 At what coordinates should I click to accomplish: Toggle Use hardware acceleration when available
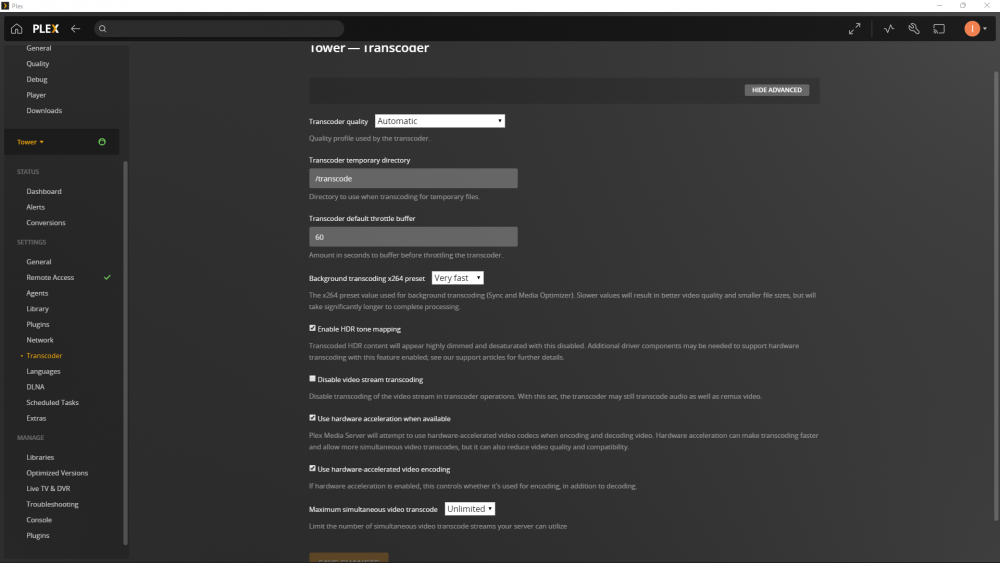tap(312, 418)
